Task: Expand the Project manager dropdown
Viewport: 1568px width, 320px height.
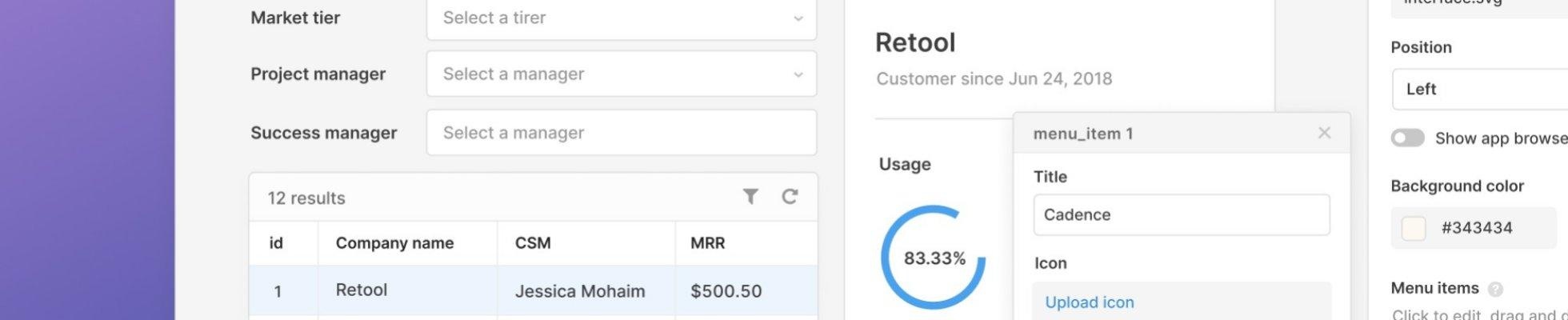Action: pos(621,74)
